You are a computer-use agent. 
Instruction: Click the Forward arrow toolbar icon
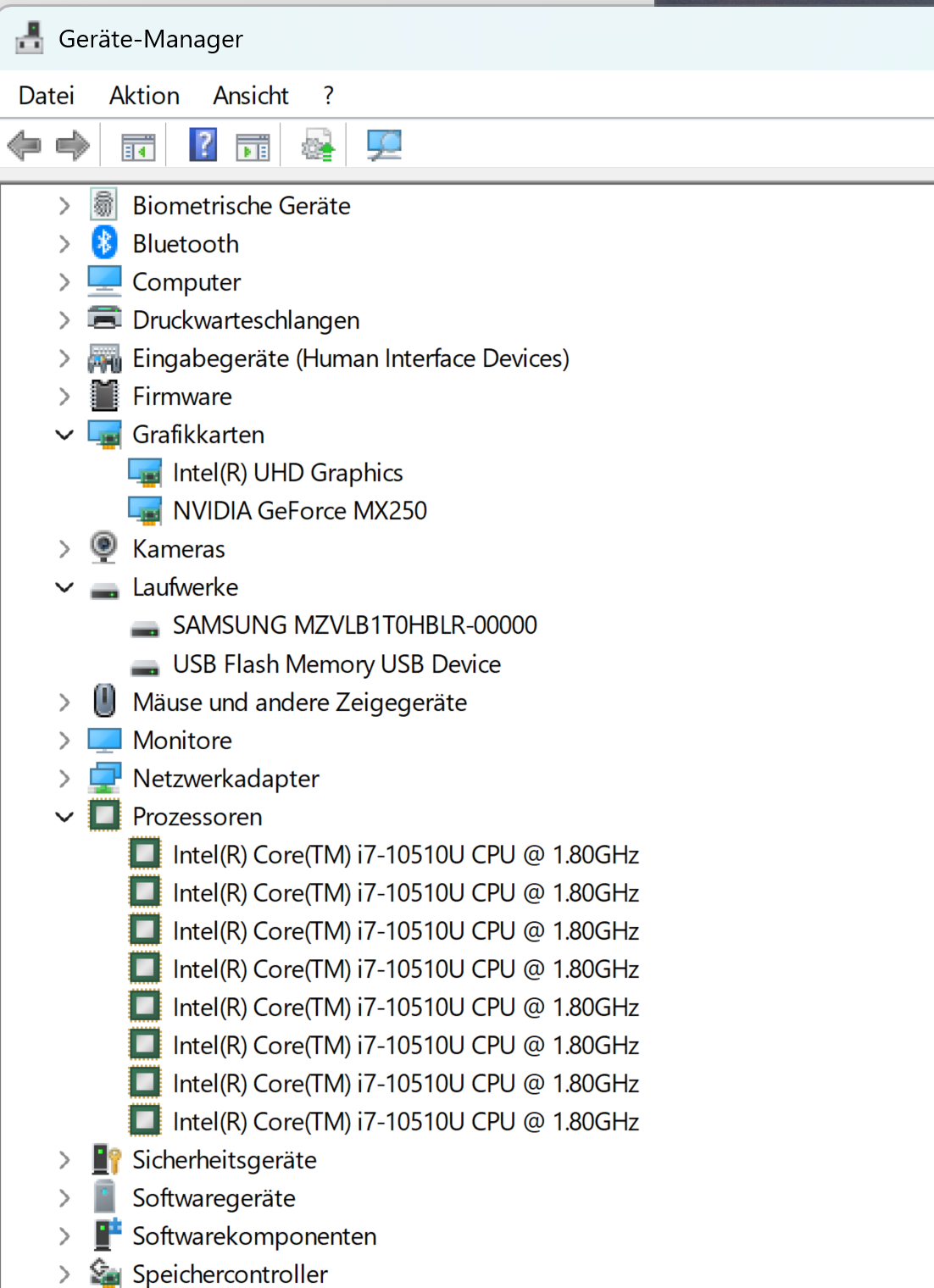[x=73, y=146]
